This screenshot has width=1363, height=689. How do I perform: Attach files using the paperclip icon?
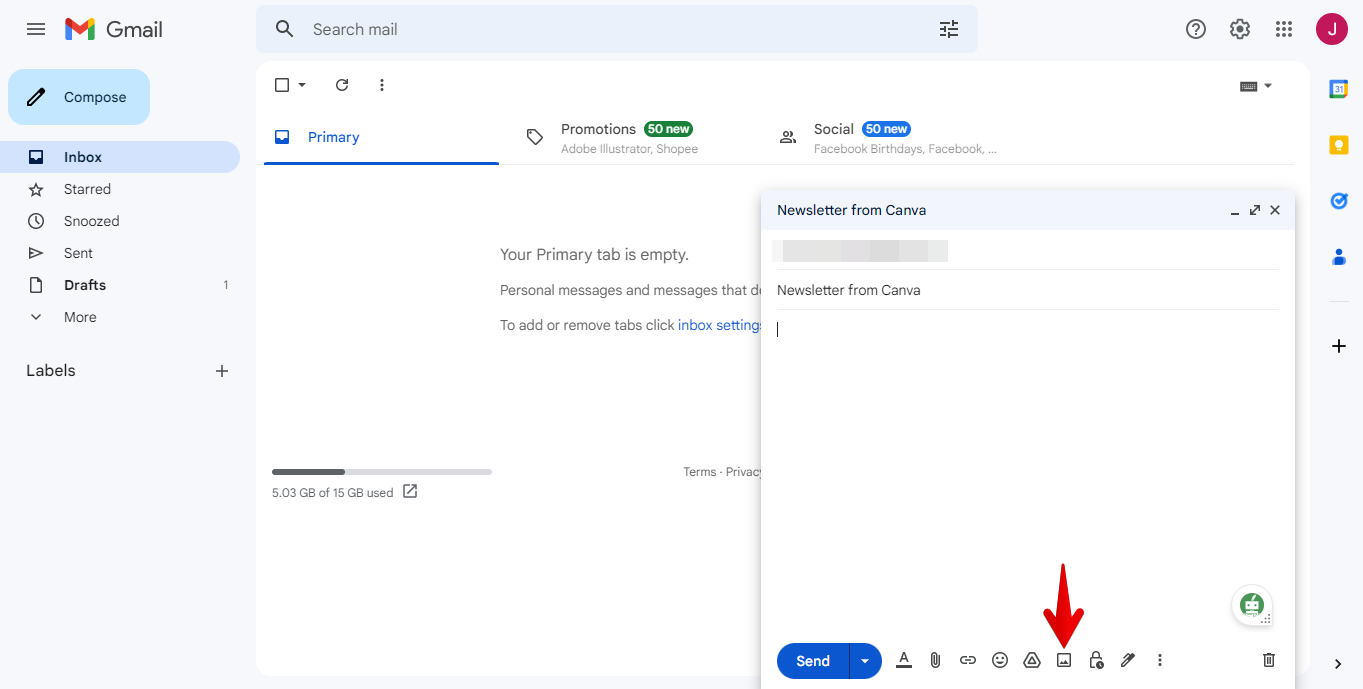(935, 660)
